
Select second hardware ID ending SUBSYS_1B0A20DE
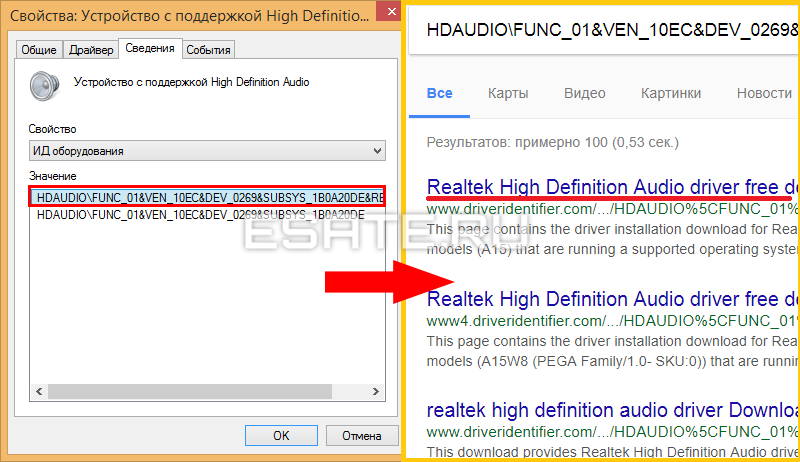(201, 215)
